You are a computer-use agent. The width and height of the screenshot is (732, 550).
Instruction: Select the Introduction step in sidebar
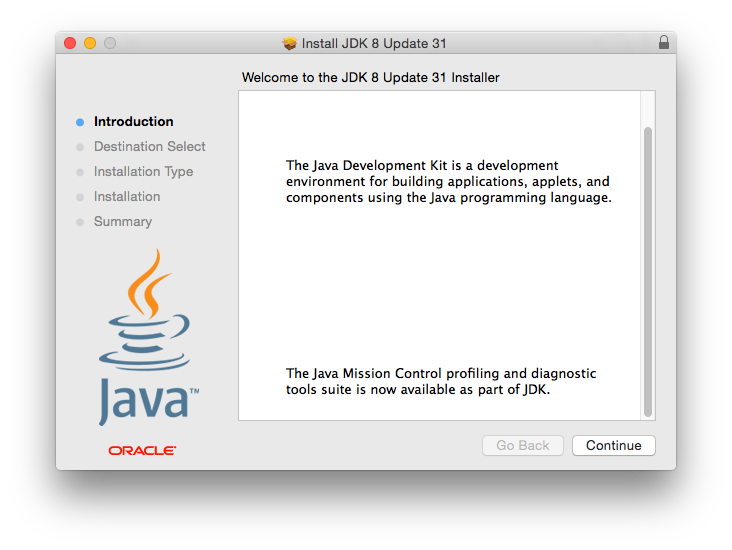click(x=134, y=121)
